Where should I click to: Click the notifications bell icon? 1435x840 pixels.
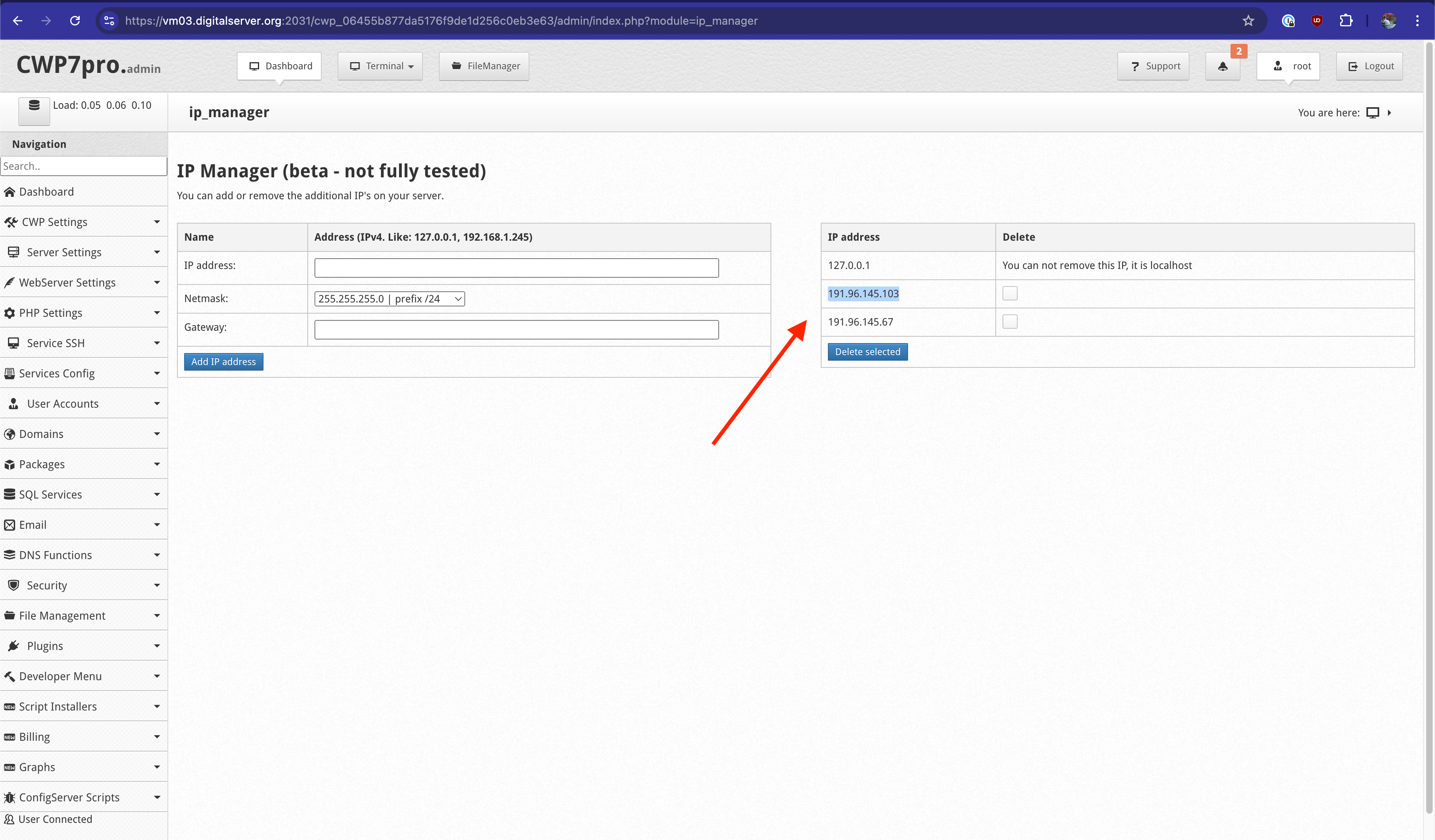[x=1223, y=67]
